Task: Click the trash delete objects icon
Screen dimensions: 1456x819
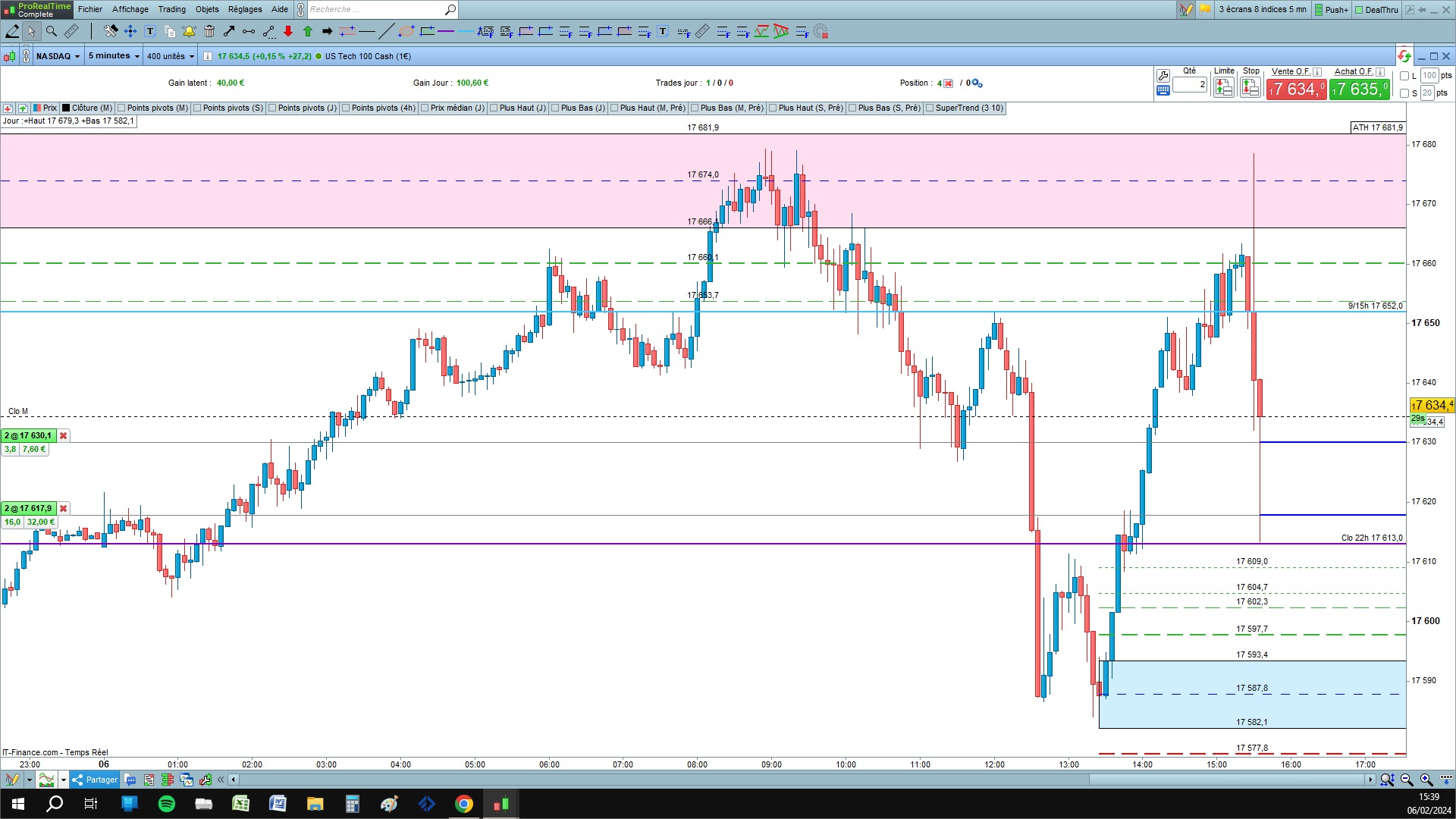Action: click(209, 31)
